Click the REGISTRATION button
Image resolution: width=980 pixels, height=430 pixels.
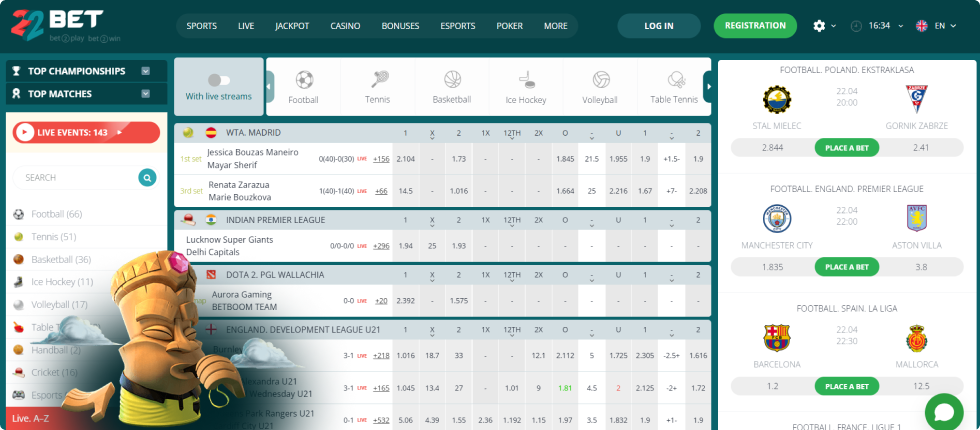(x=755, y=26)
